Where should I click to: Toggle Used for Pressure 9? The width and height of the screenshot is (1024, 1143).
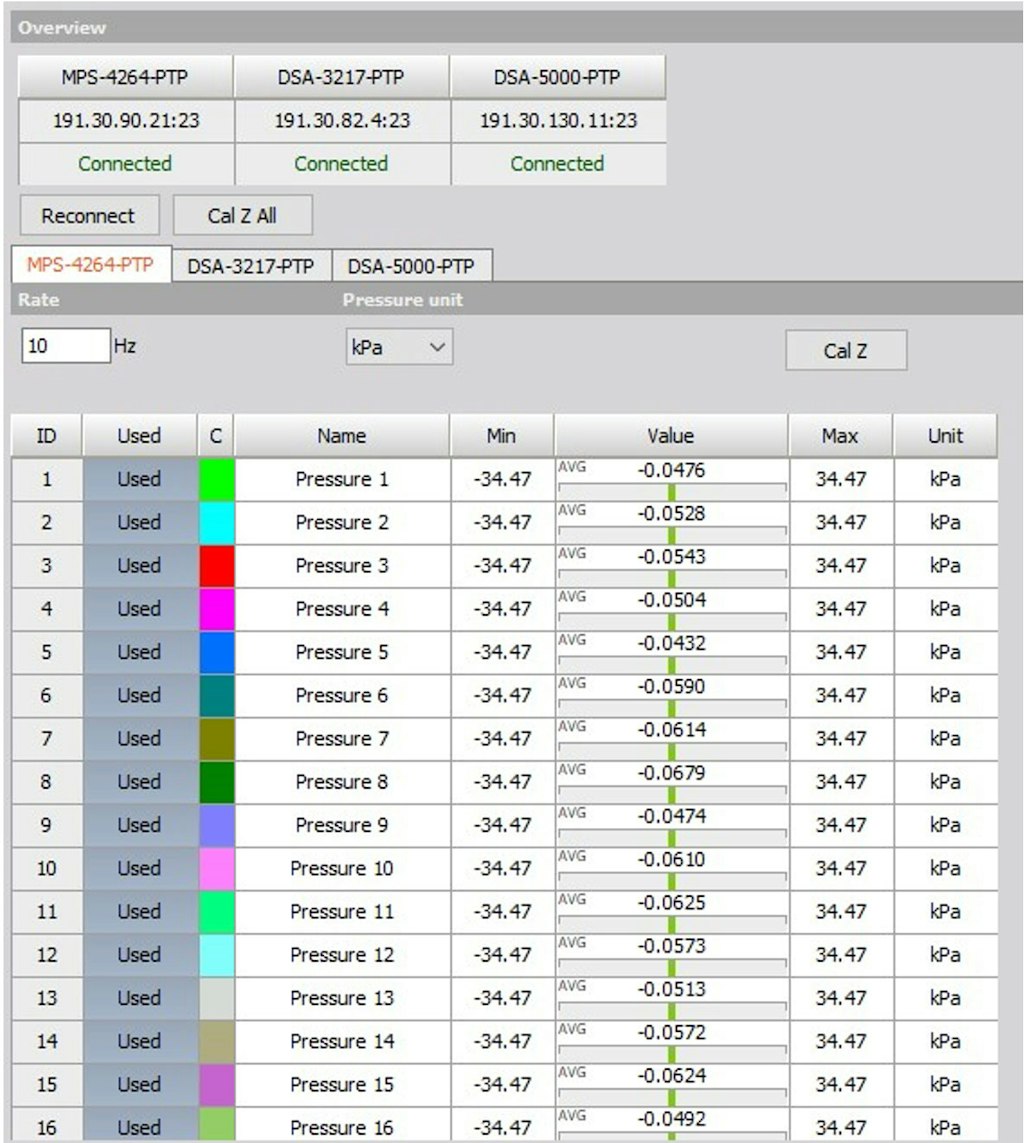tap(139, 825)
